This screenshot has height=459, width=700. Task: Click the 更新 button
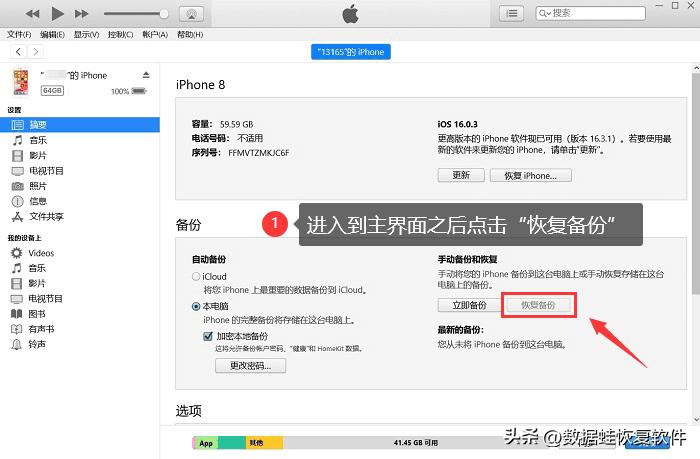coord(461,175)
